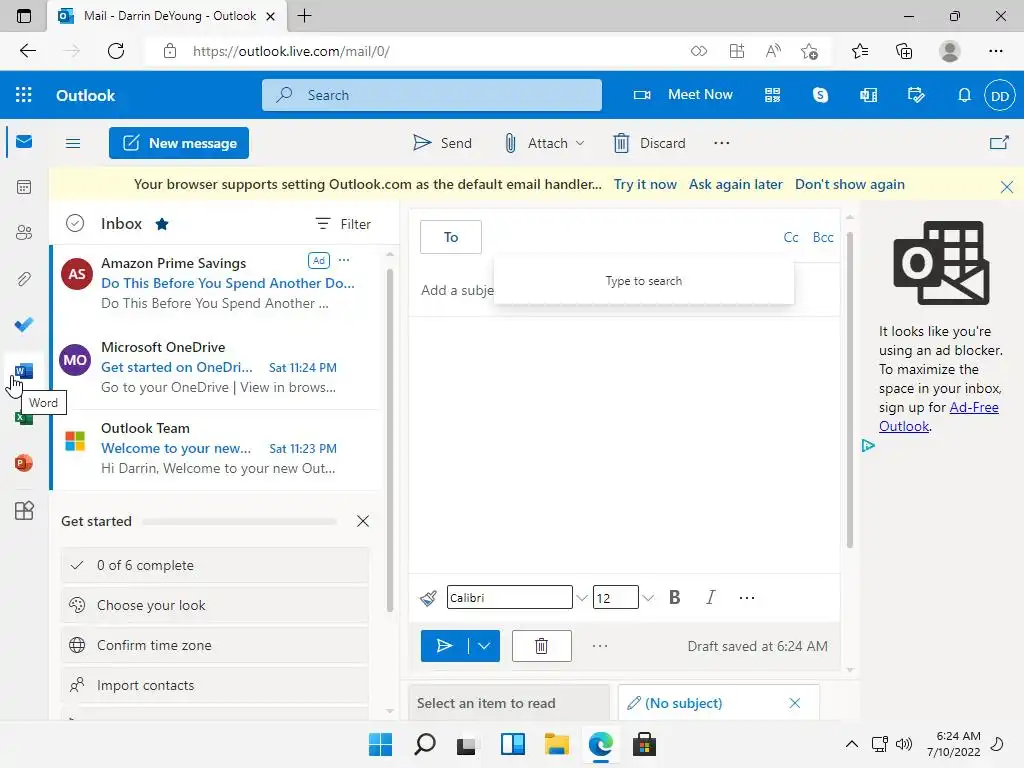This screenshot has width=1024, height=768.
Task: Click the New message button
Action: pos(179,143)
